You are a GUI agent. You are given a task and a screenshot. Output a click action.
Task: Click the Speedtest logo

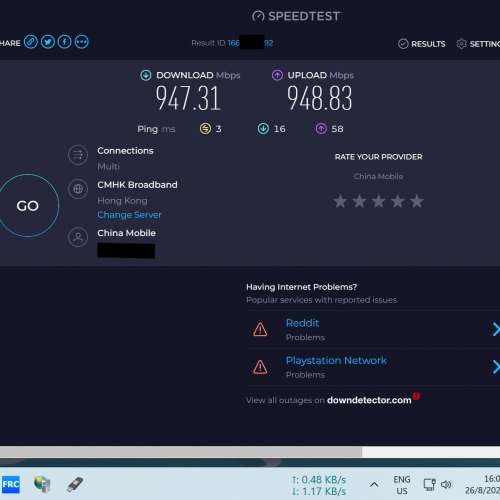(x=296, y=16)
